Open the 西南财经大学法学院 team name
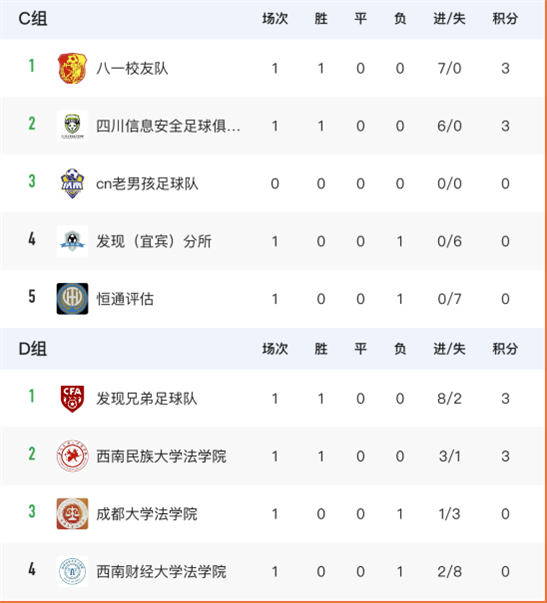The height and width of the screenshot is (603, 547). click(x=161, y=571)
